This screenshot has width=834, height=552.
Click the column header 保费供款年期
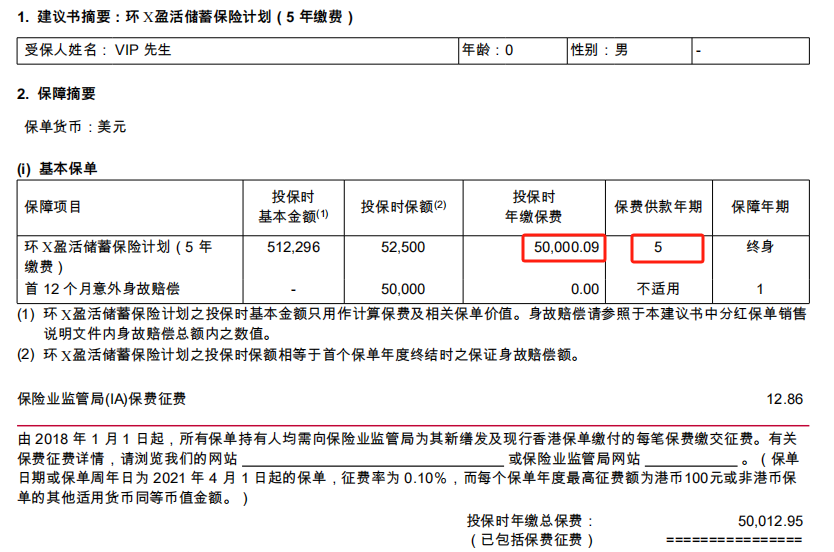[658, 207]
